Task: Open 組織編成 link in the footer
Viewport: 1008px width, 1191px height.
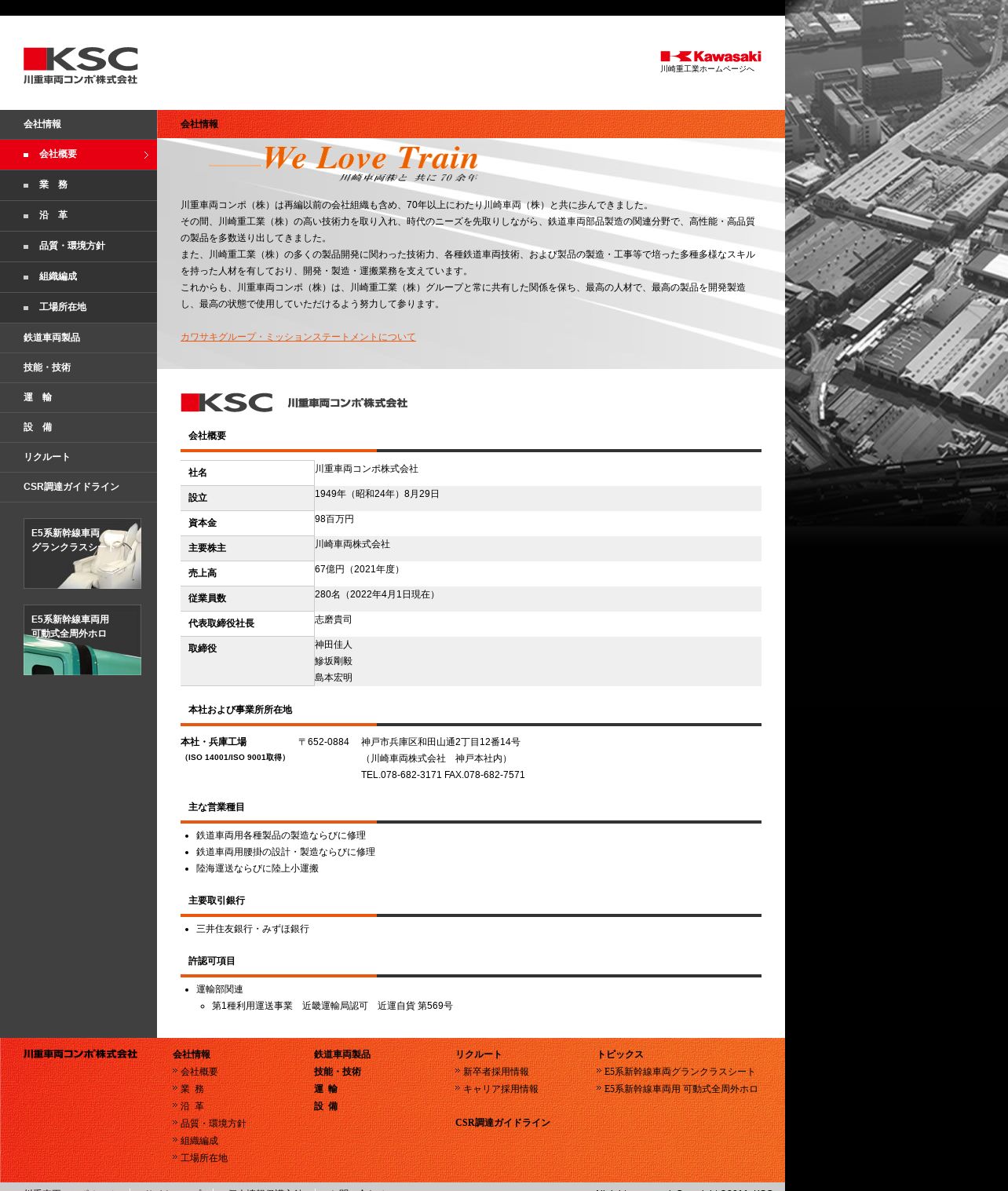Action: pyautogui.click(x=199, y=1141)
